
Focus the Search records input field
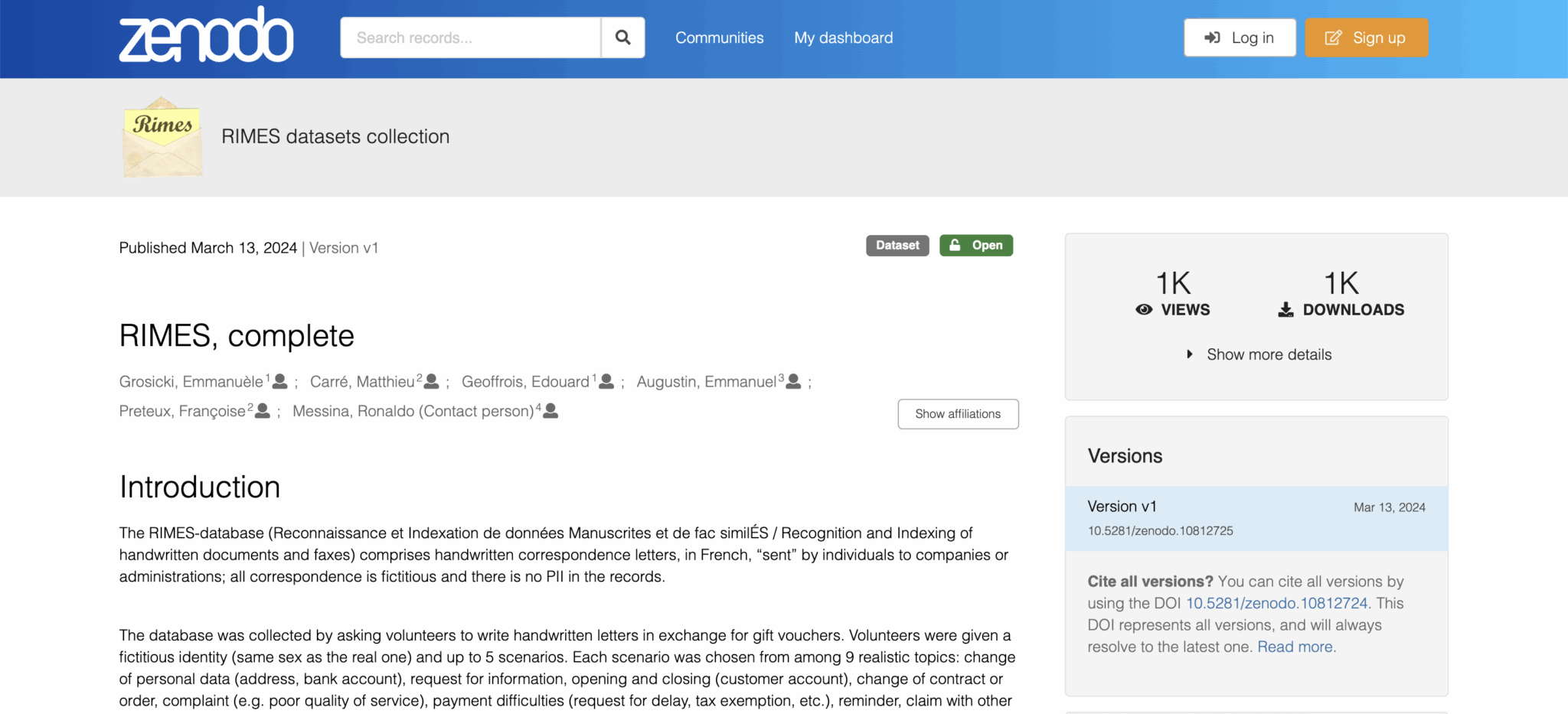coord(471,37)
